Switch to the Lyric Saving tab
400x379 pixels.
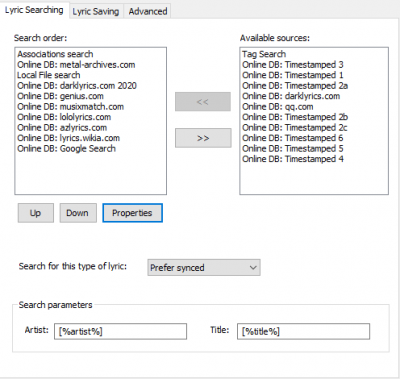coord(96,11)
